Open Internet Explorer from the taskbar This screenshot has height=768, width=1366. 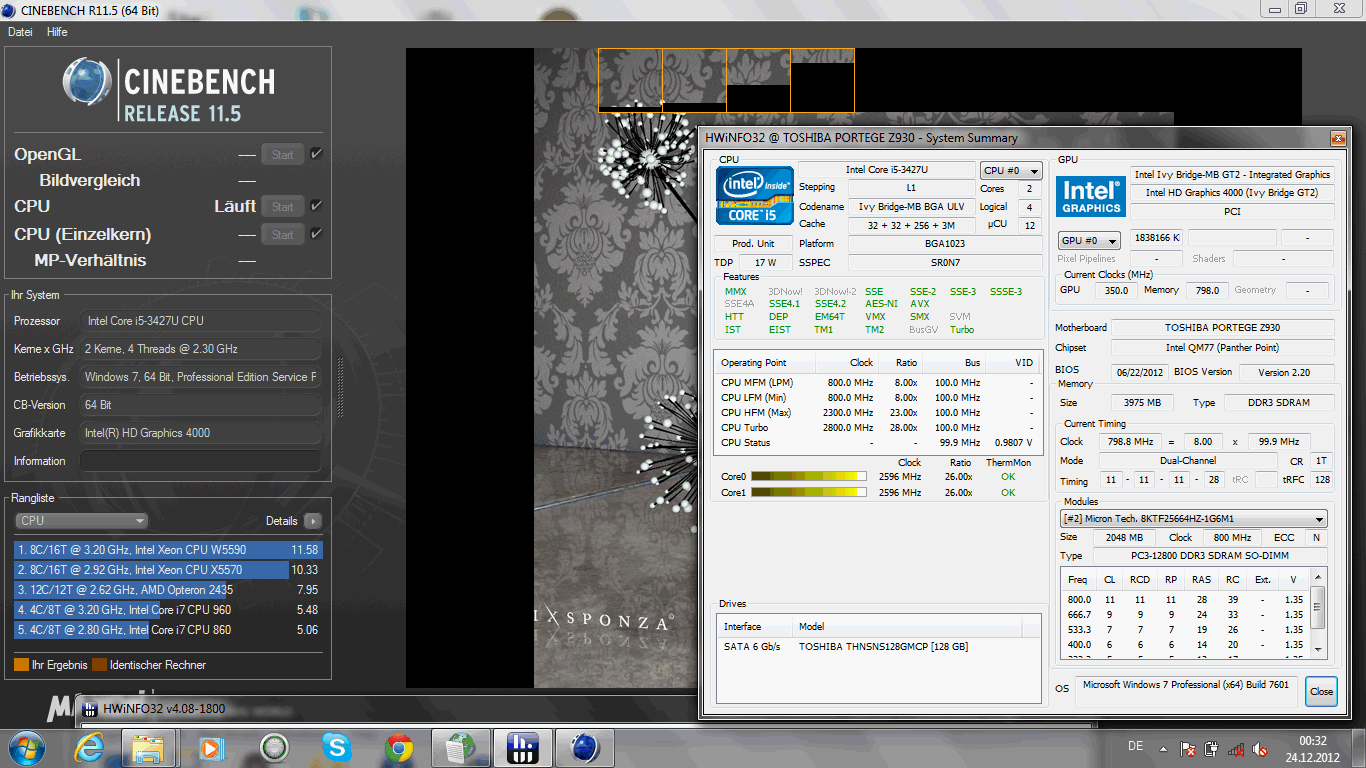click(88, 747)
